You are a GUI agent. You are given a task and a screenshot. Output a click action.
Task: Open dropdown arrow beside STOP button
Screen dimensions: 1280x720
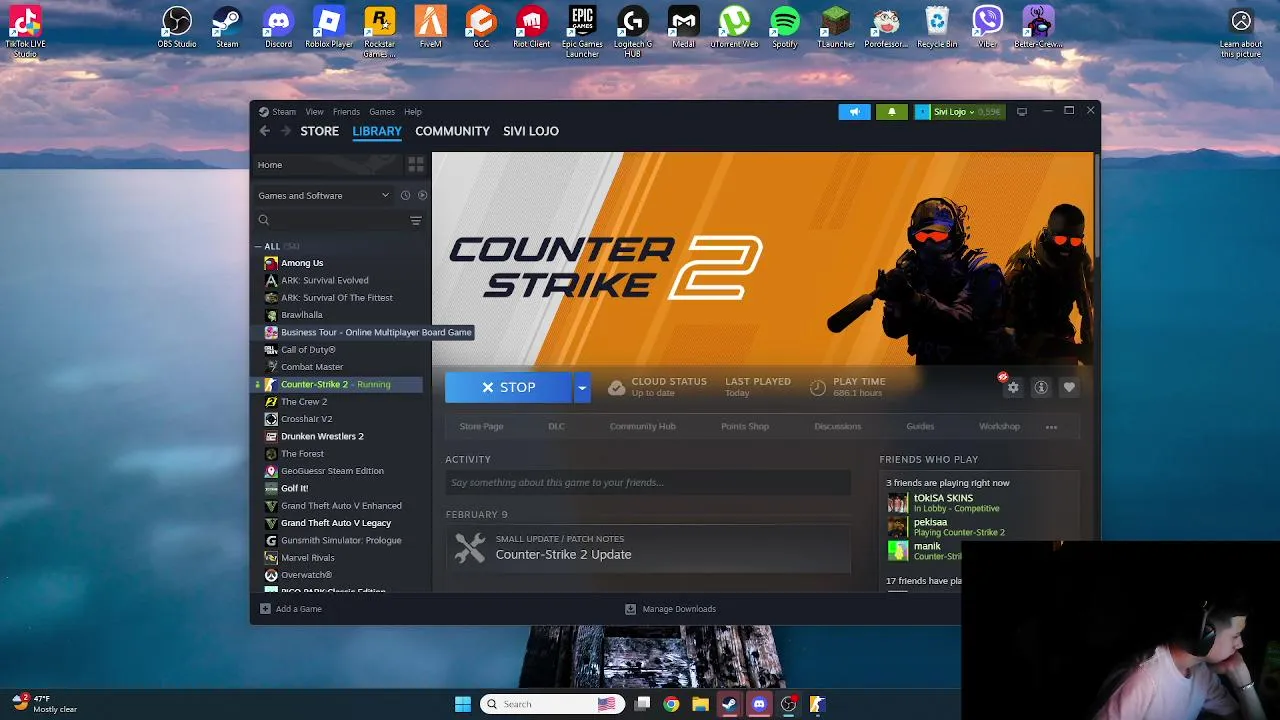(582, 387)
